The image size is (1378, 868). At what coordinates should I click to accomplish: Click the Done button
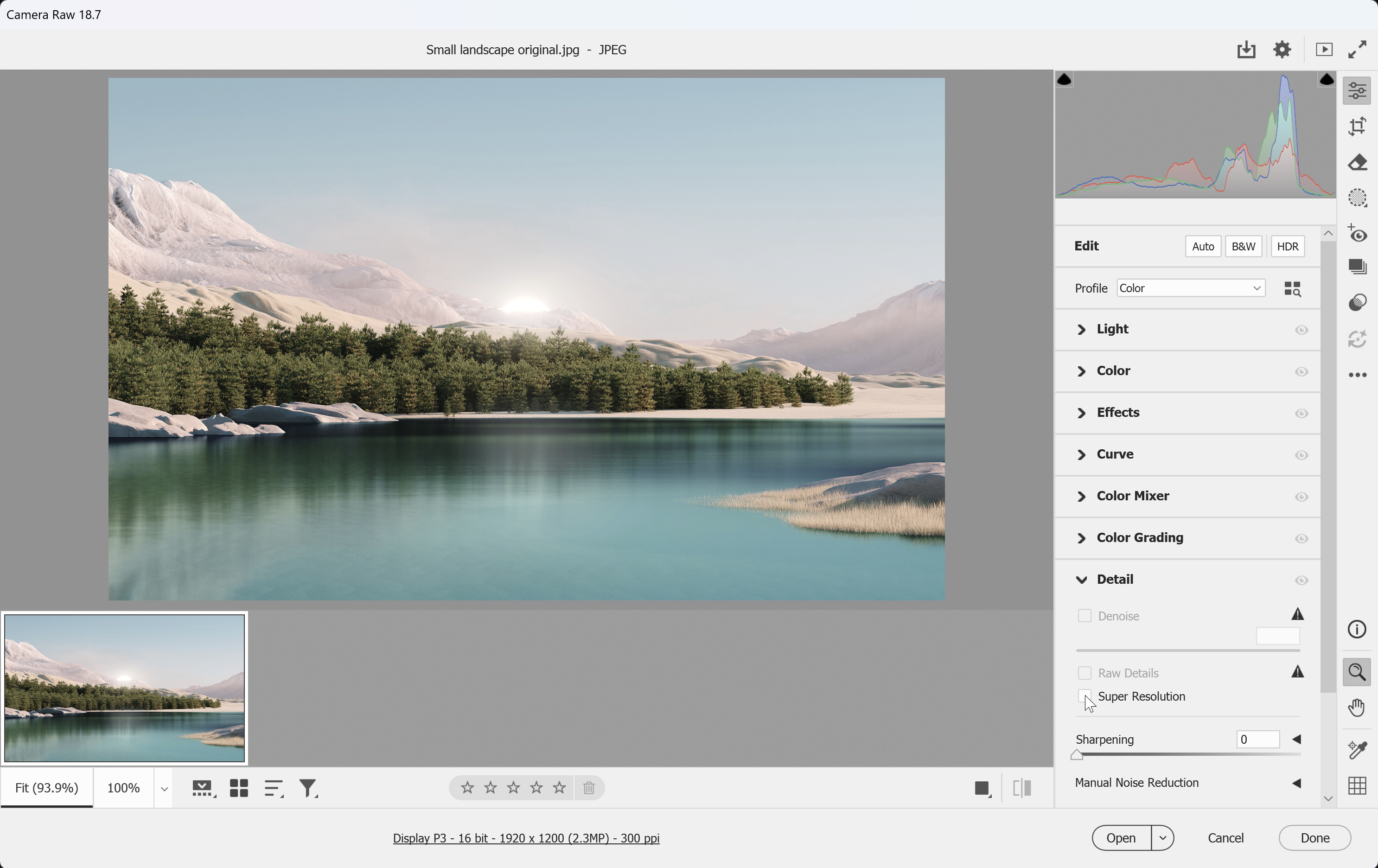1314,838
